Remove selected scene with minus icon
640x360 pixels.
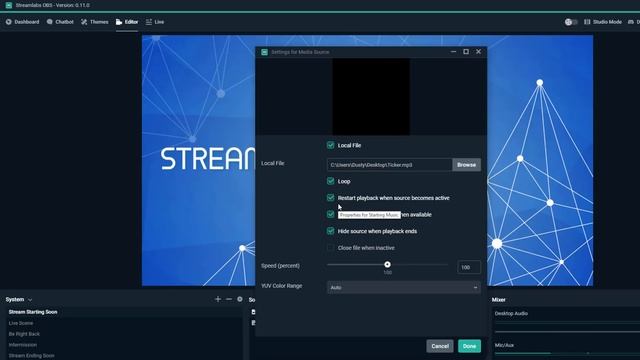point(229,299)
